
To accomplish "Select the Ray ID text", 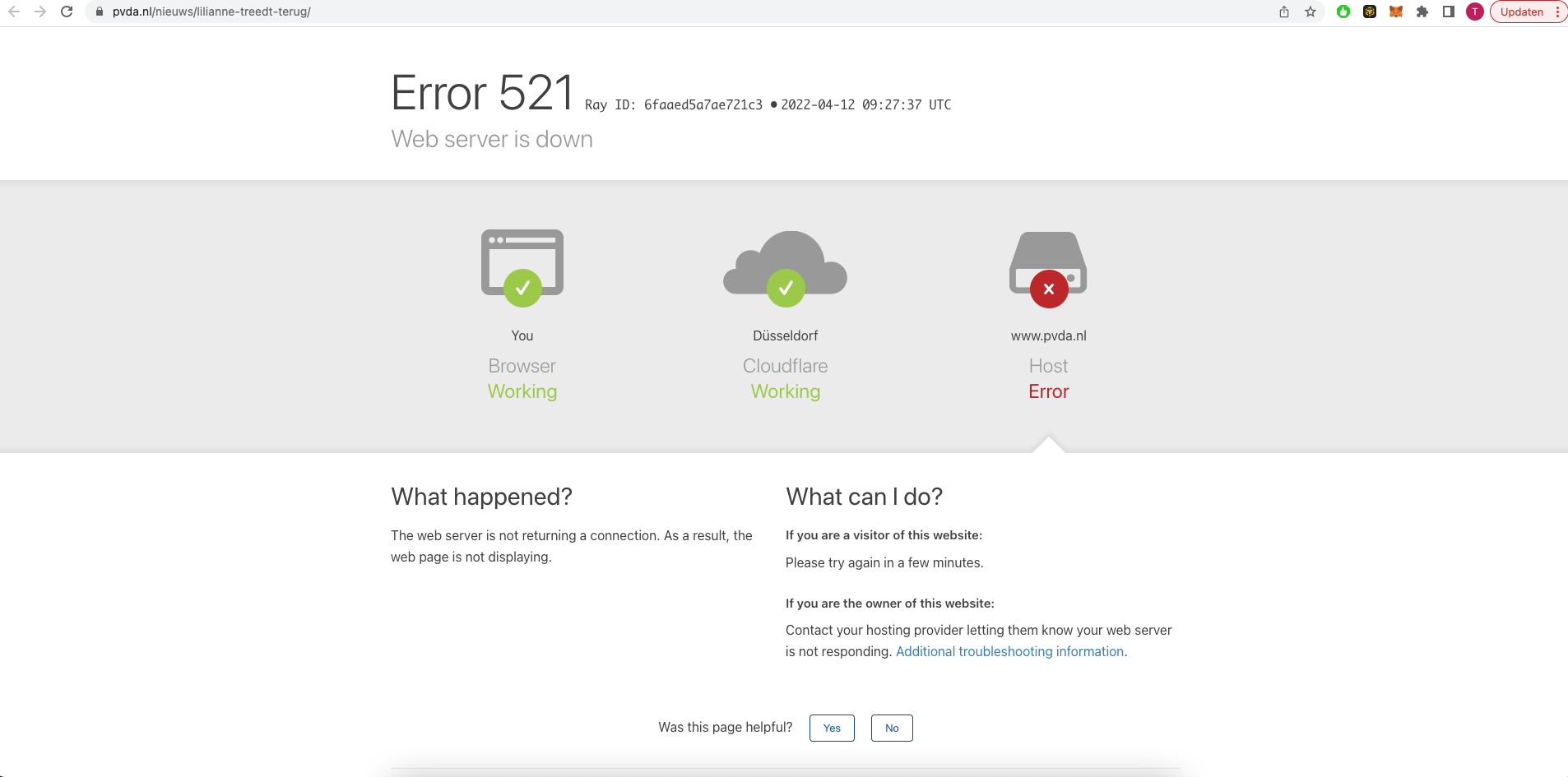I will click(674, 104).
